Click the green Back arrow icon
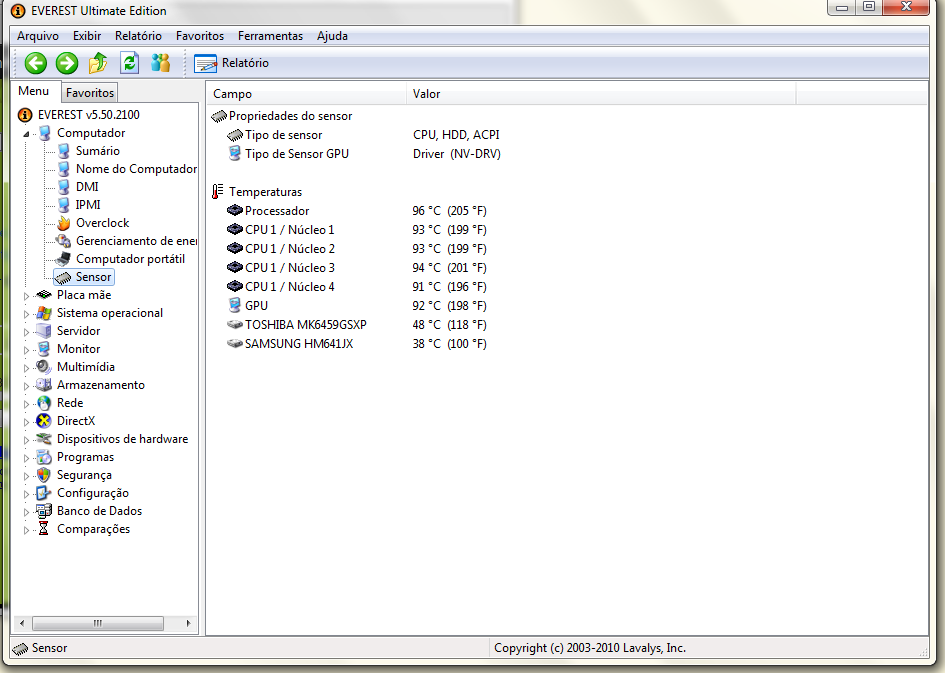Viewport: 945px width, 673px height. click(36, 64)
